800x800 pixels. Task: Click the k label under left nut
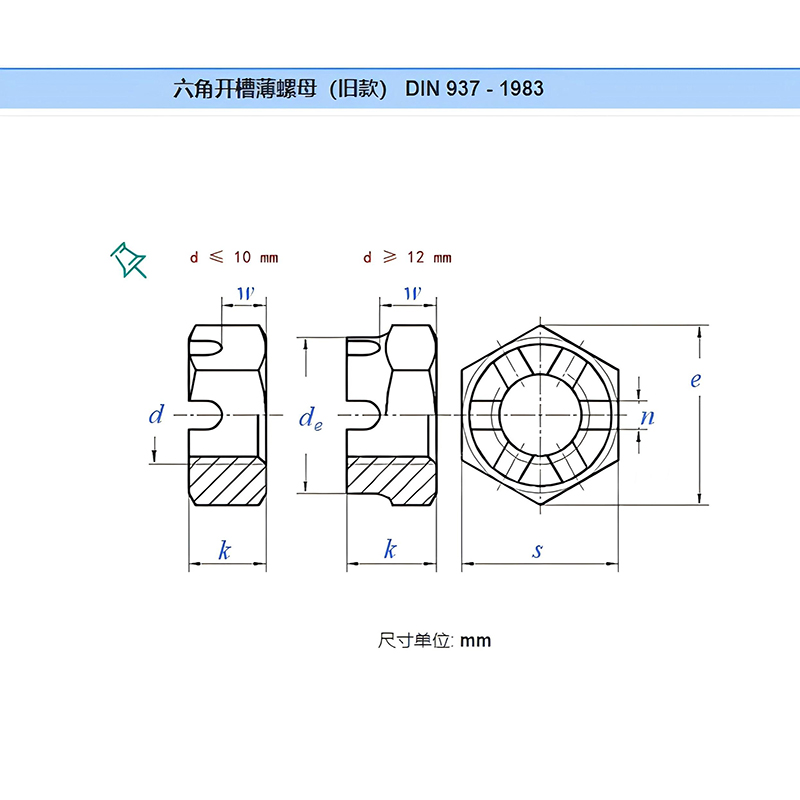[x=225, y=550]
